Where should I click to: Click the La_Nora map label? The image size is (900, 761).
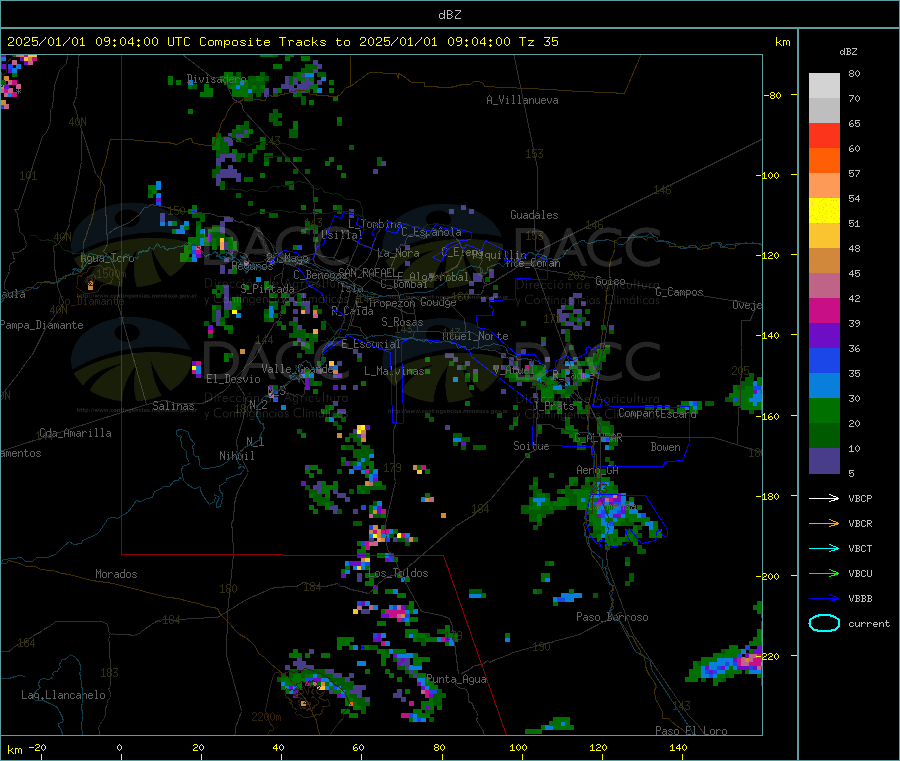coord(398,253)
